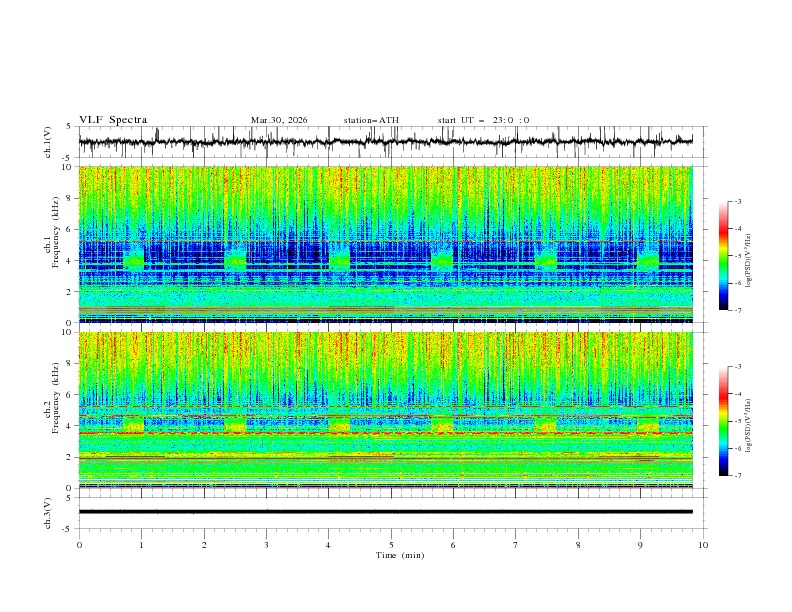Click the flat ch.3 voltage trace
The image size is (792, 612).
tap(385, 512)
